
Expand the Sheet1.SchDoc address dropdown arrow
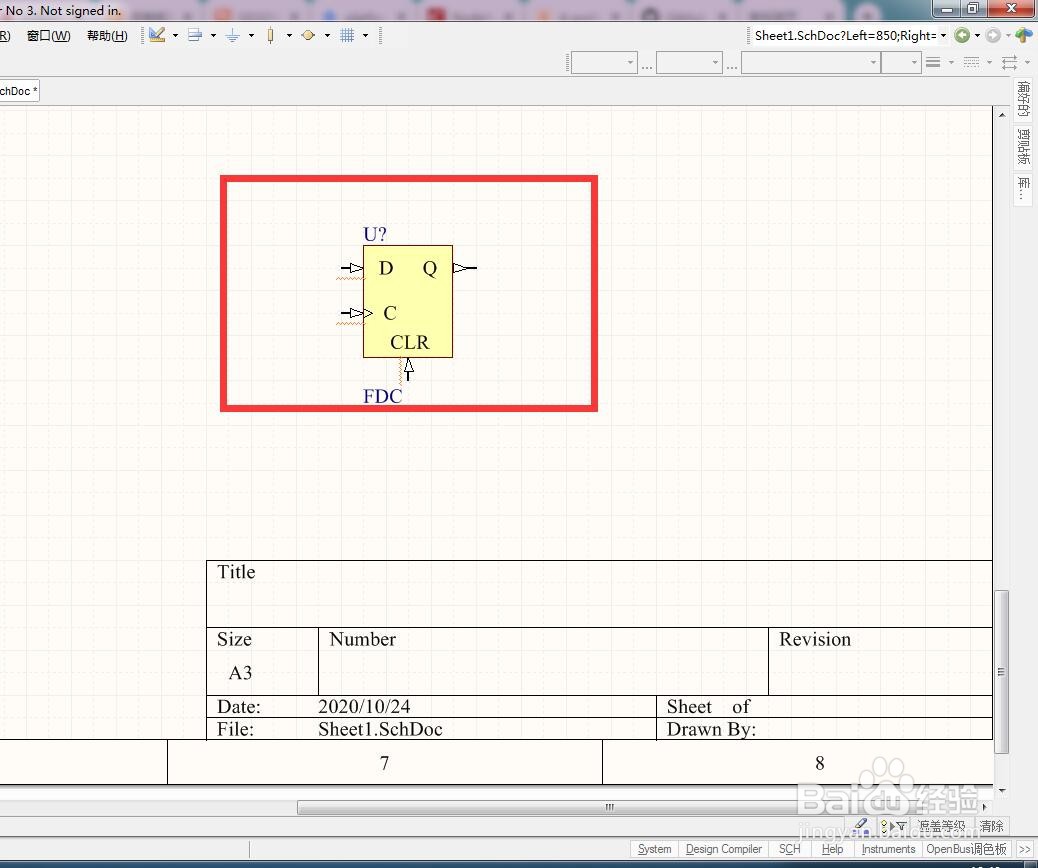[943, 36]
